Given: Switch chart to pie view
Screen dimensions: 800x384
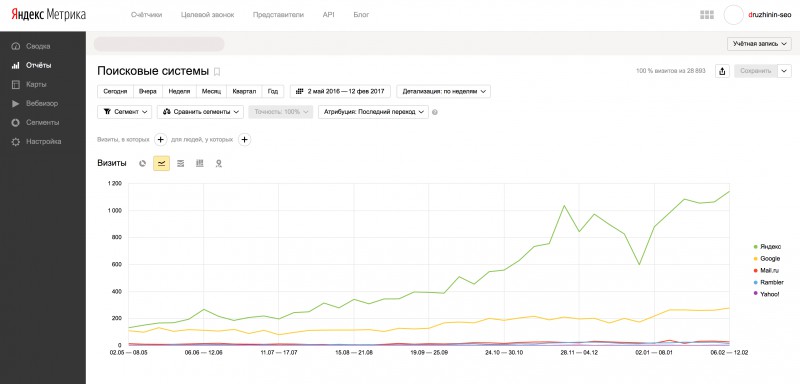Looking at the screenshot, I should coord(143,163).
